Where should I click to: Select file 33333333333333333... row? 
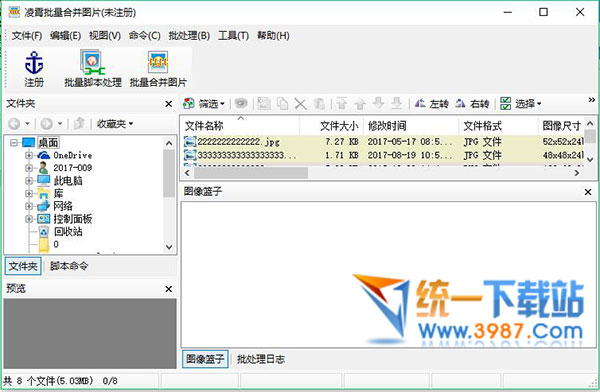click(383, 155)
